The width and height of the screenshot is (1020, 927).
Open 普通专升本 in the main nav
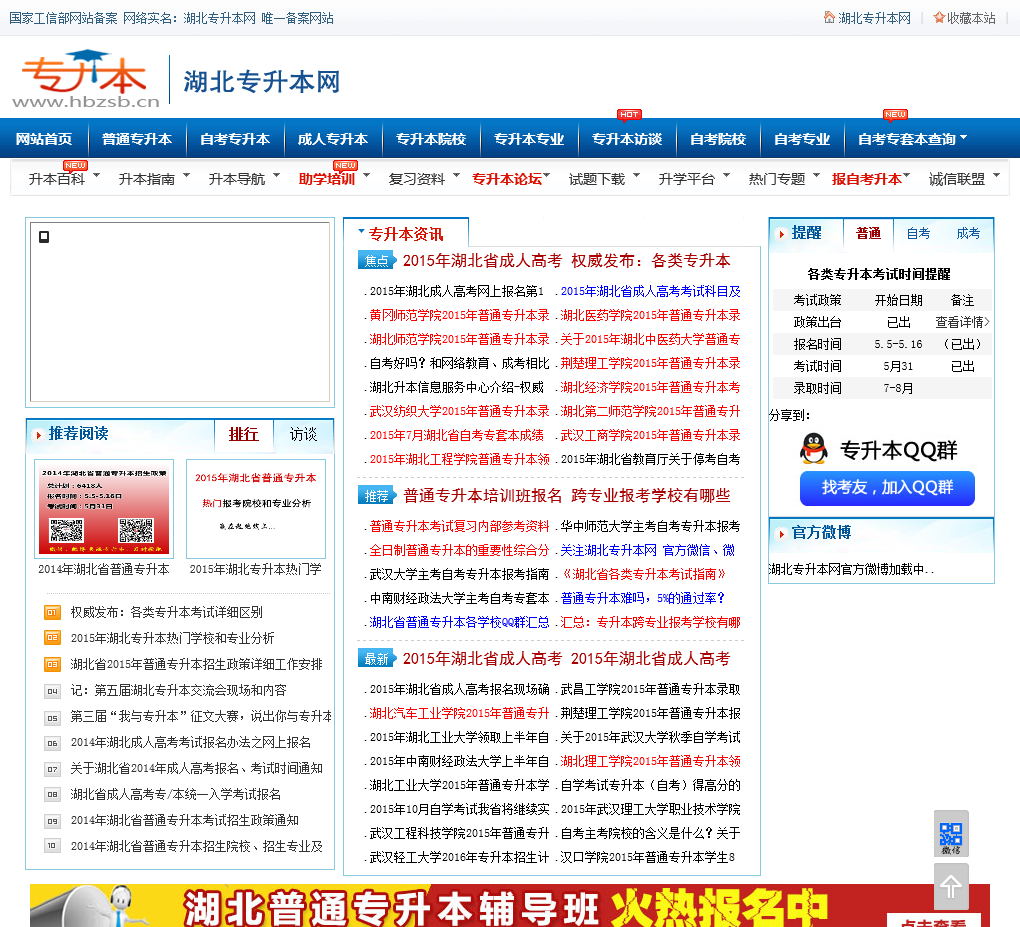point(137,139)
